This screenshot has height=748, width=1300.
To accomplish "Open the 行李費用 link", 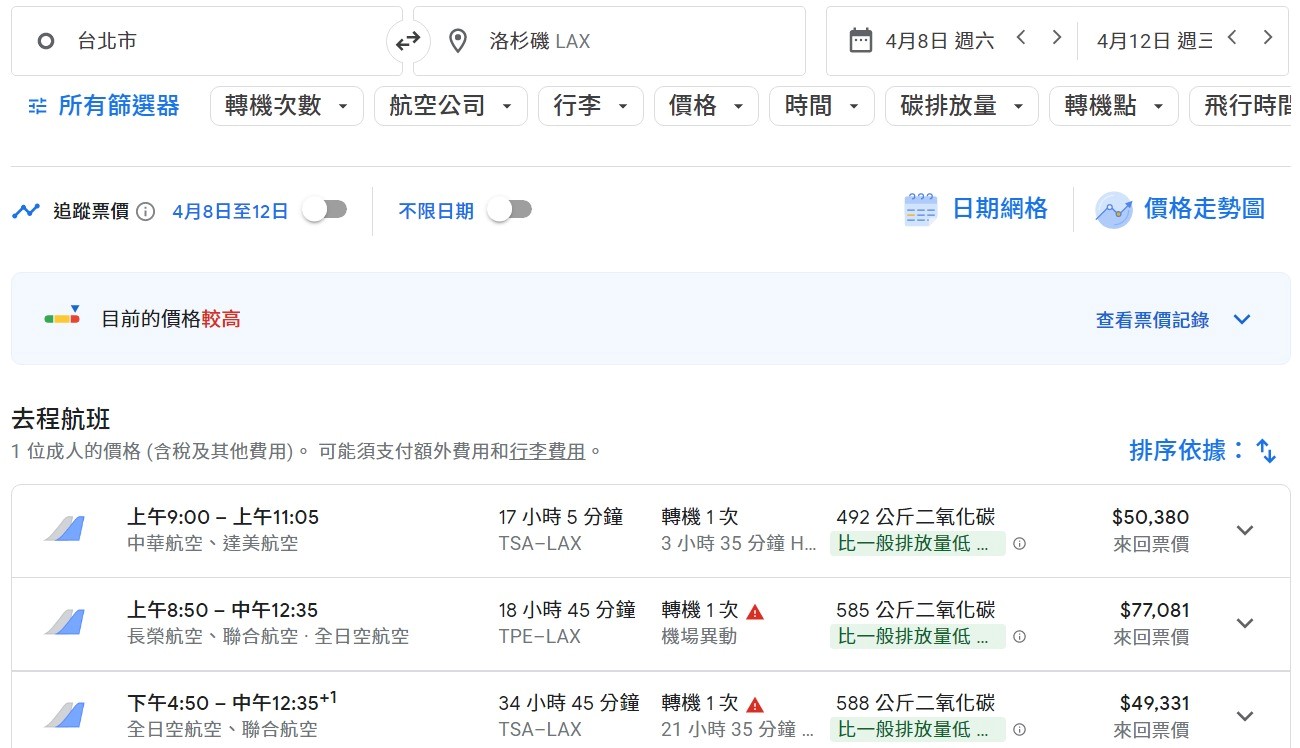I will click(x=547, y=451).
